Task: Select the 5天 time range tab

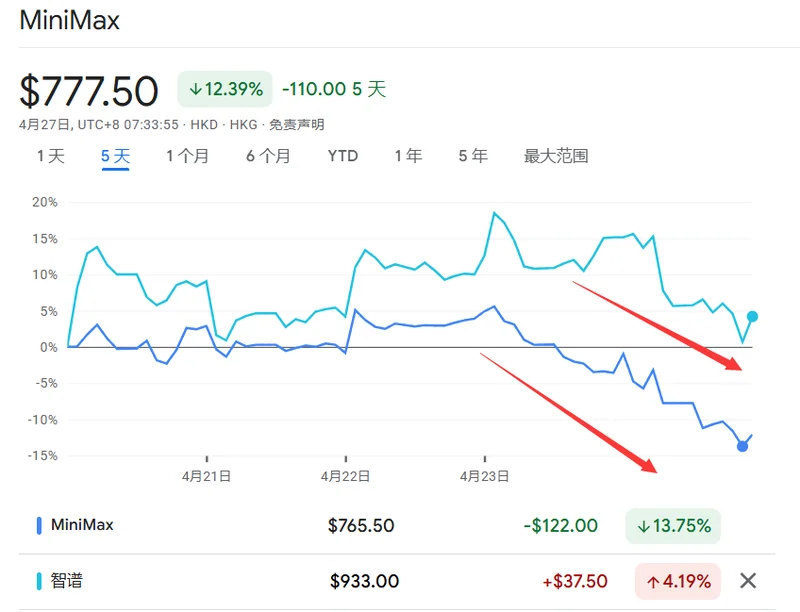Action: pos(115,156)
